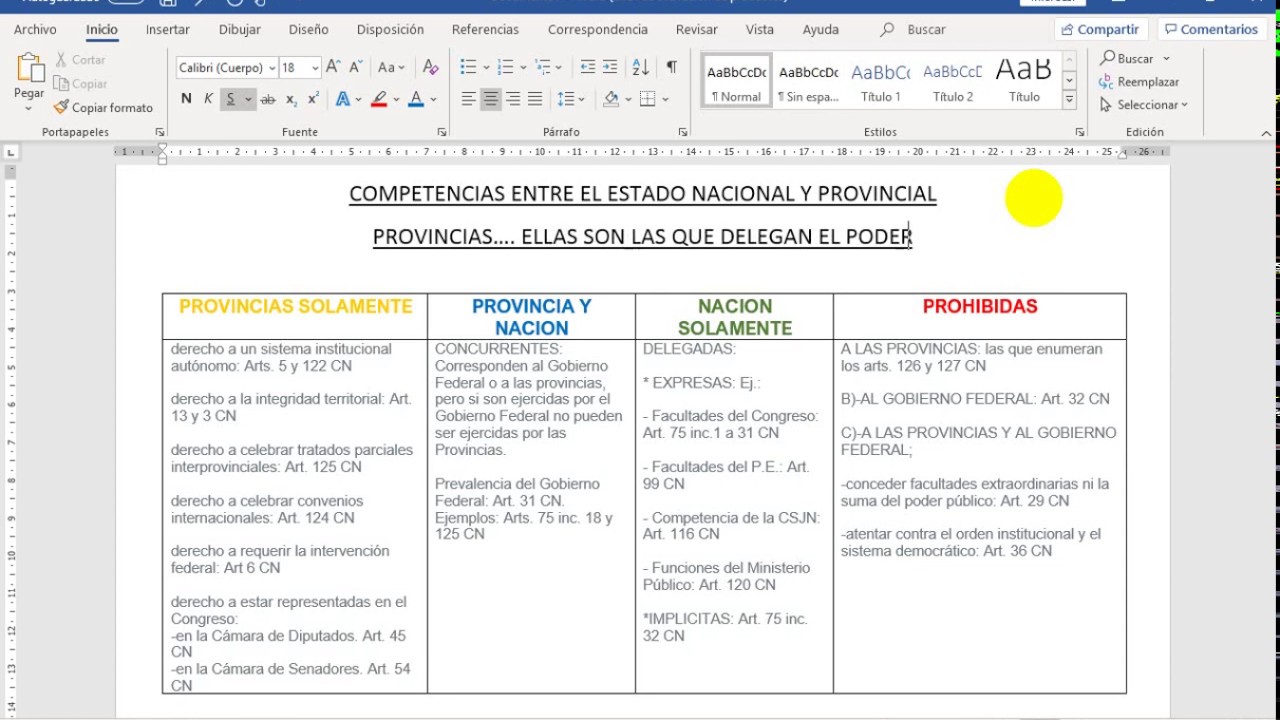Insert a multilevel list
This screenshot has height=720, width=1280.
543,67
